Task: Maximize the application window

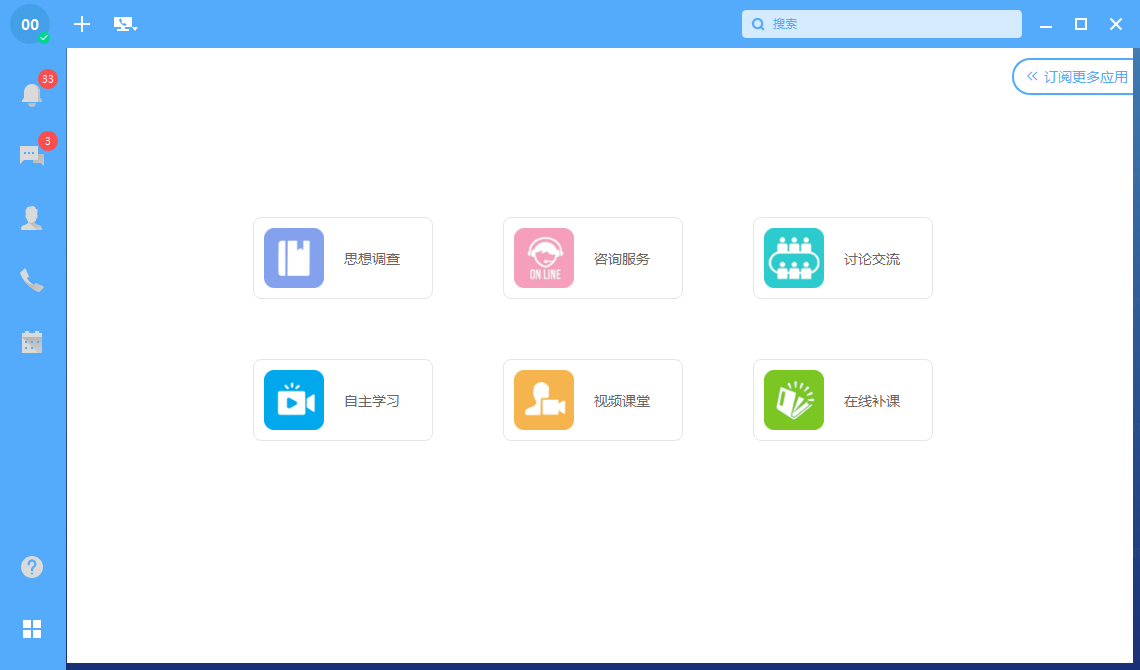Action: point(1081,24)
